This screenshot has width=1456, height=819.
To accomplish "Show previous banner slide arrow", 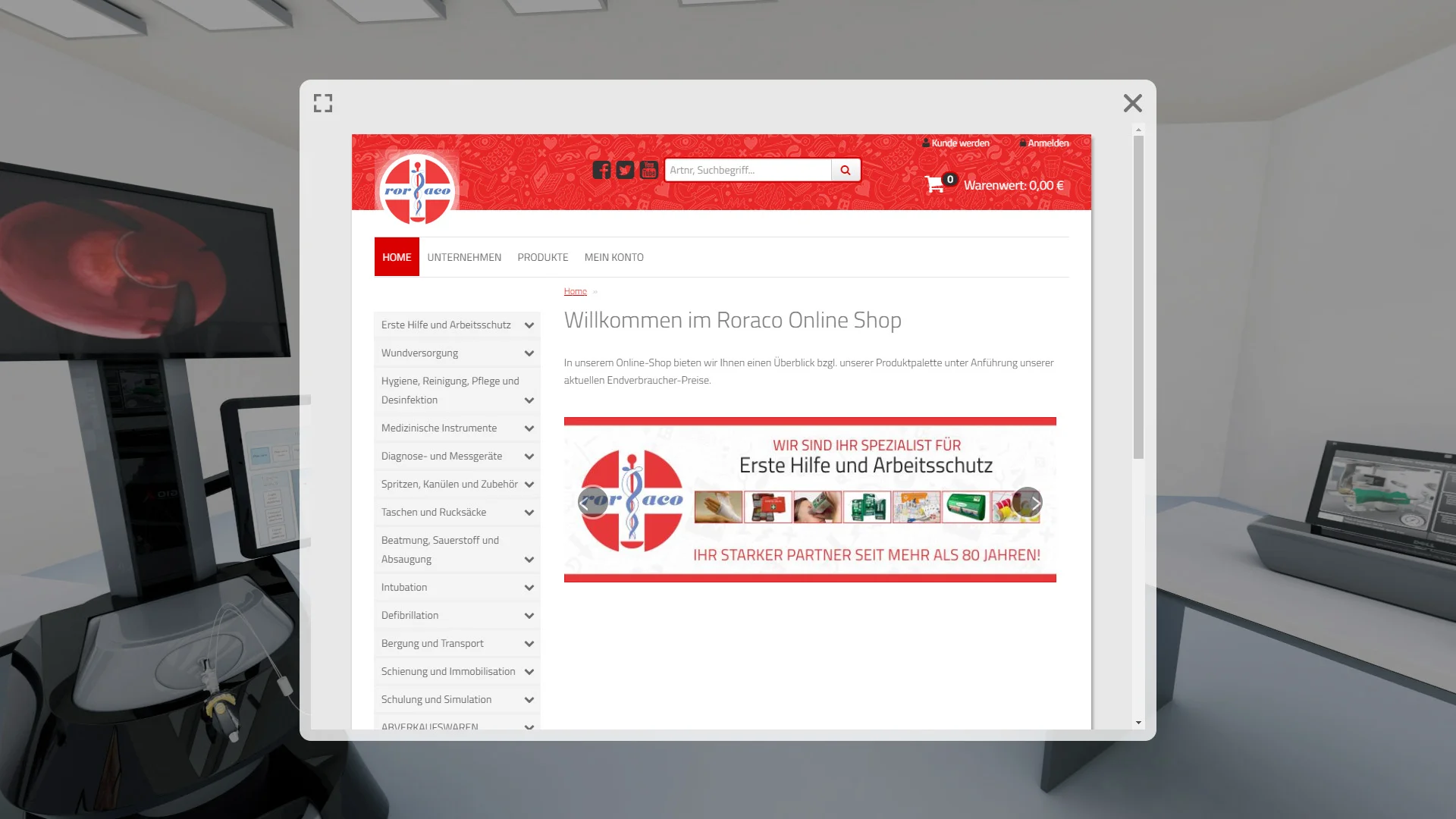I will pyautogui.click(x=592, y=502).
